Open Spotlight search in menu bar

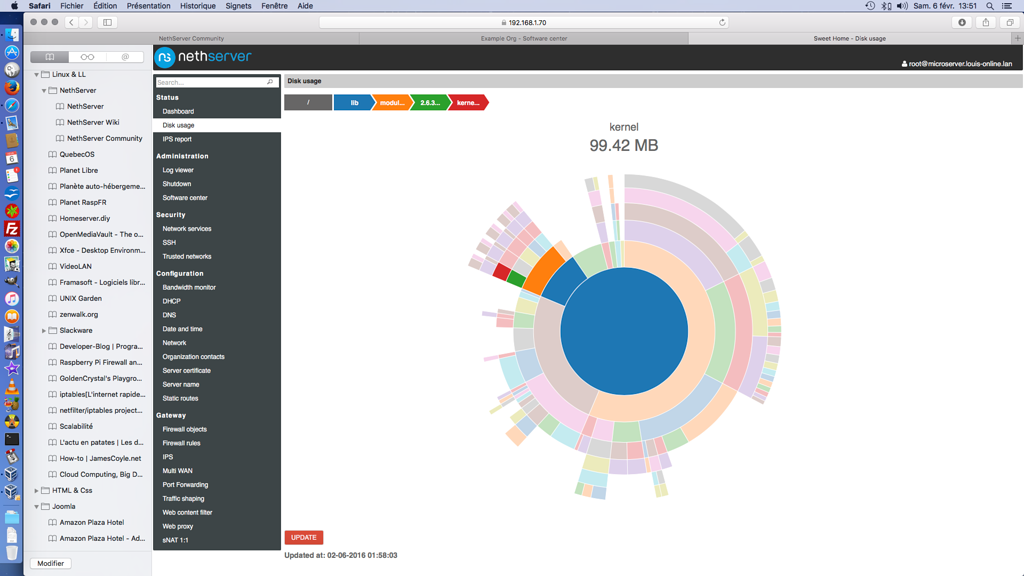tap(990, 6)
